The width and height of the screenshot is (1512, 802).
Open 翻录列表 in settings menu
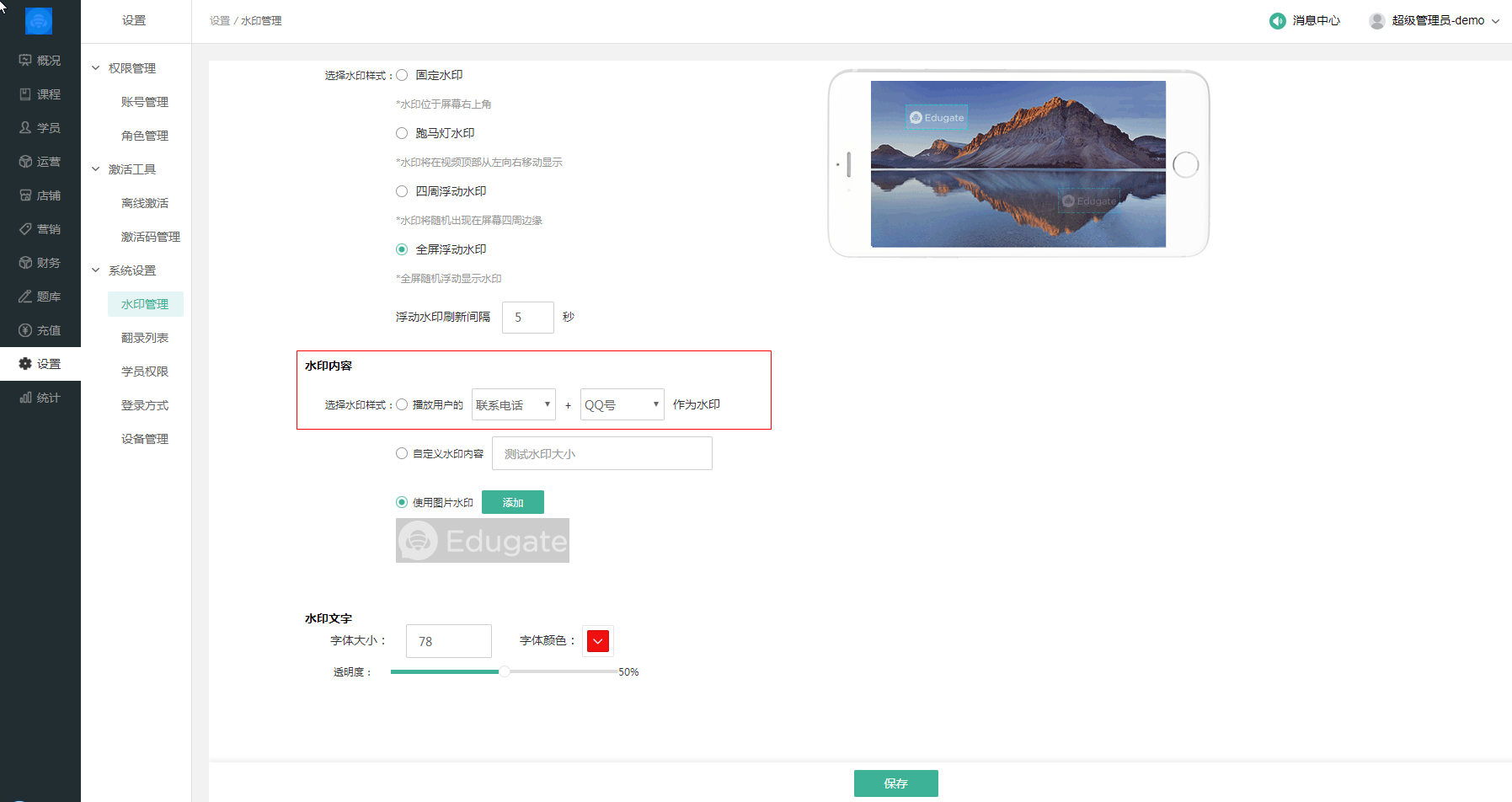[x=144, y=338]
